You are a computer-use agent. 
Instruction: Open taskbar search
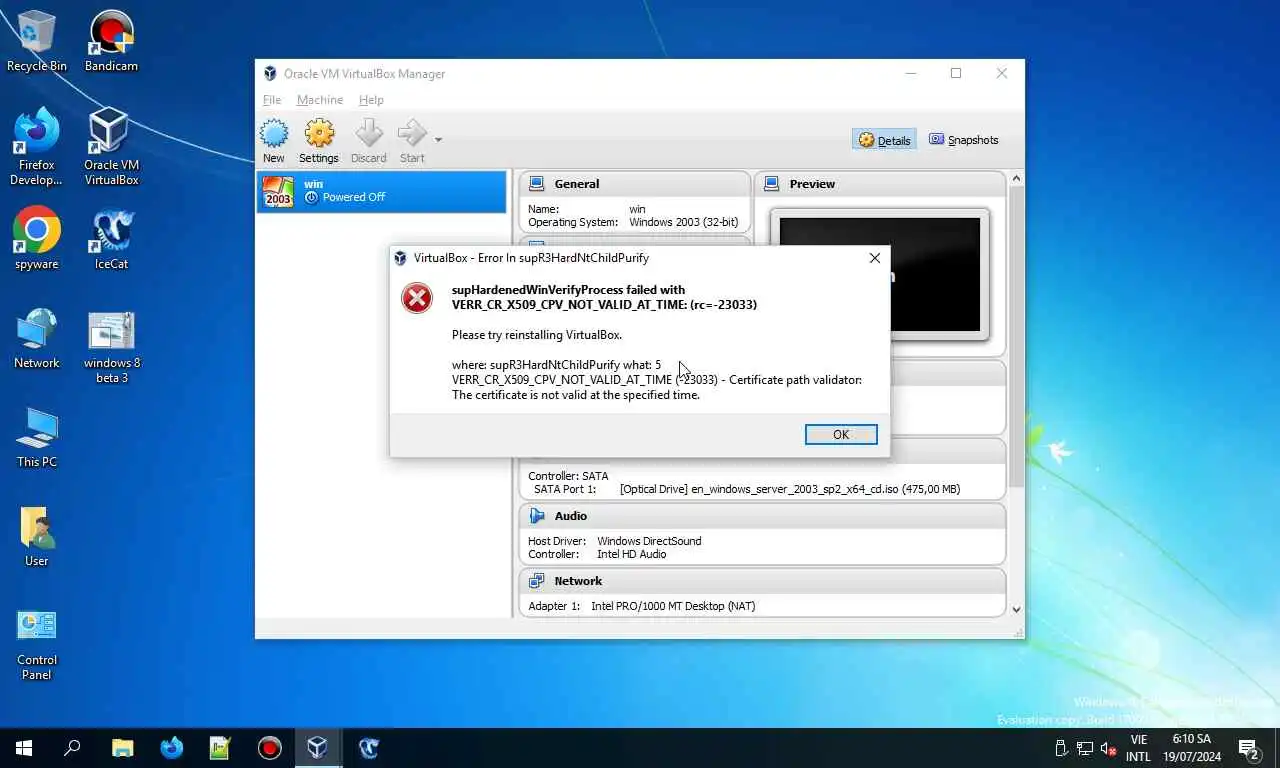tap(72, 748)
